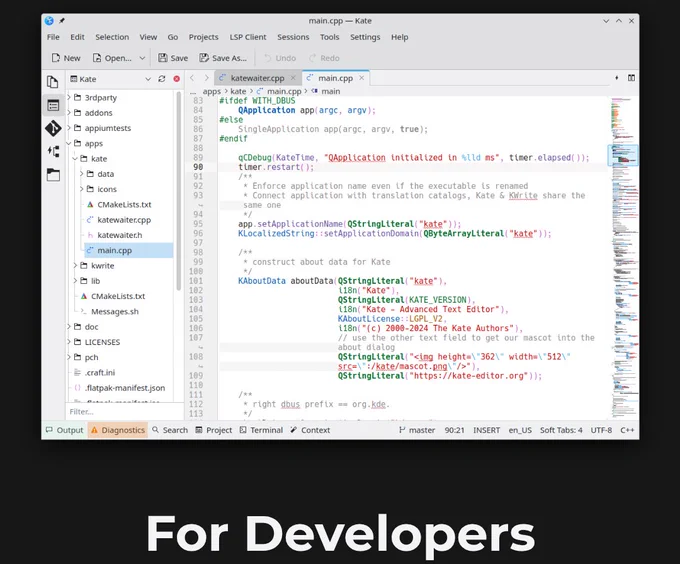Click main symbol in the breadcrumb
This screenshot has height=564, width=680.
[x=326, y=91]
